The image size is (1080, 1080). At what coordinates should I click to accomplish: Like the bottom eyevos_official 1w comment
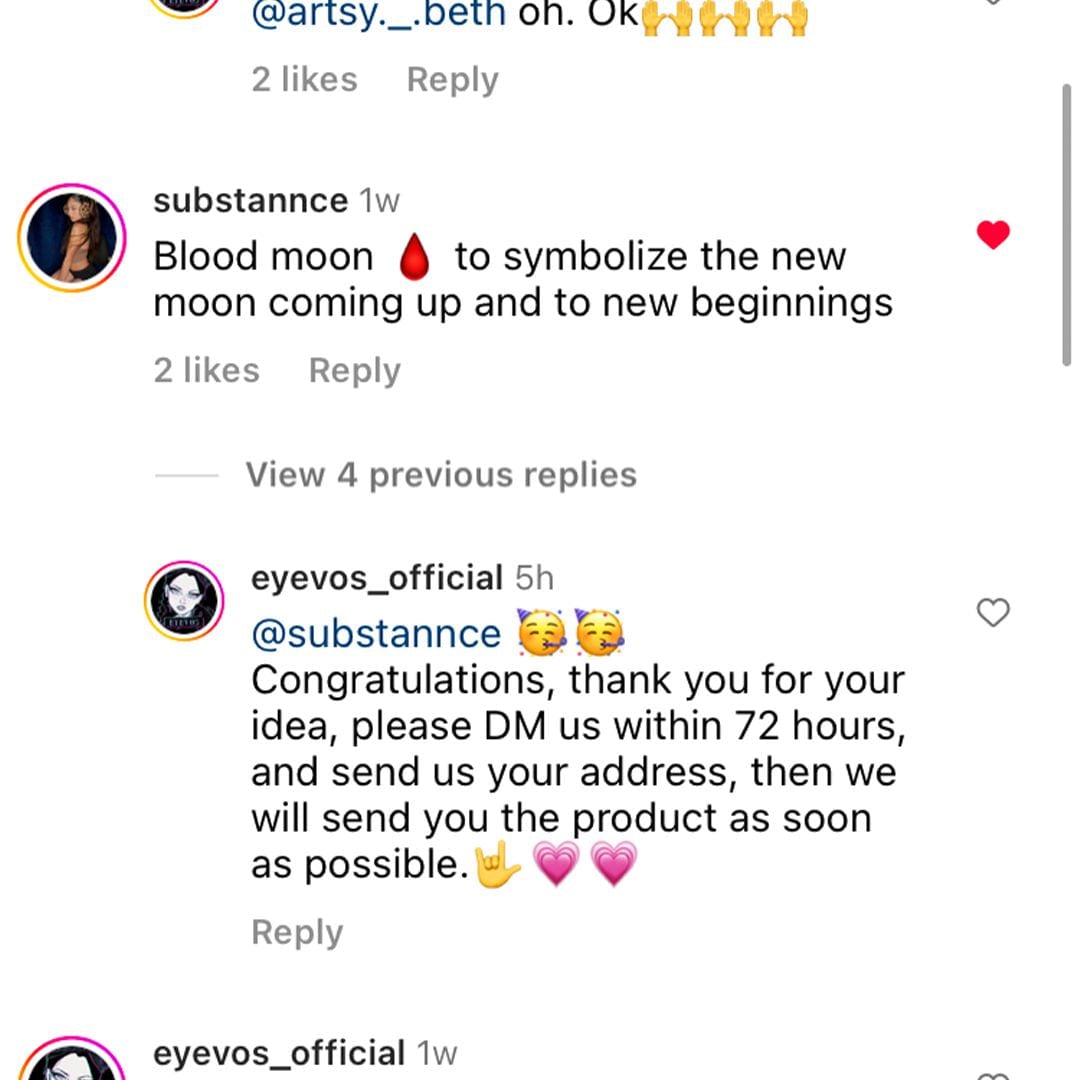[x=993, y=1073]
